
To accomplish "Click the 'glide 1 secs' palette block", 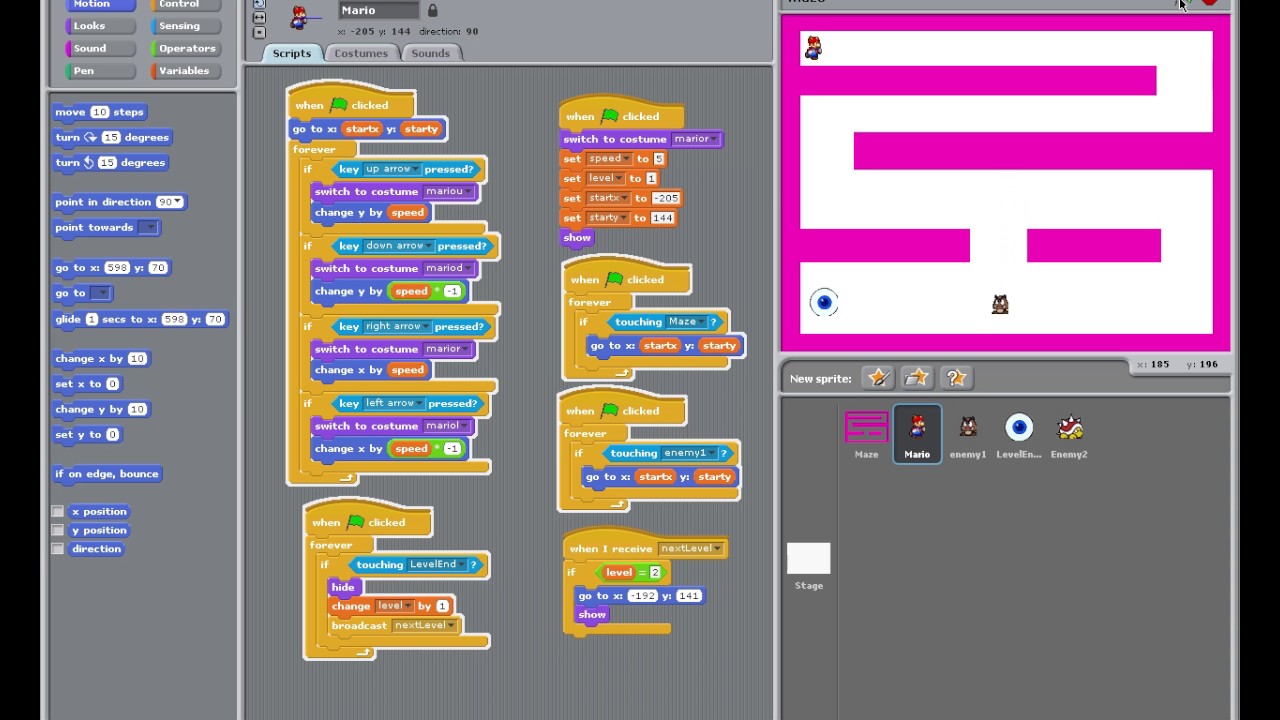I will click(141, 319).
